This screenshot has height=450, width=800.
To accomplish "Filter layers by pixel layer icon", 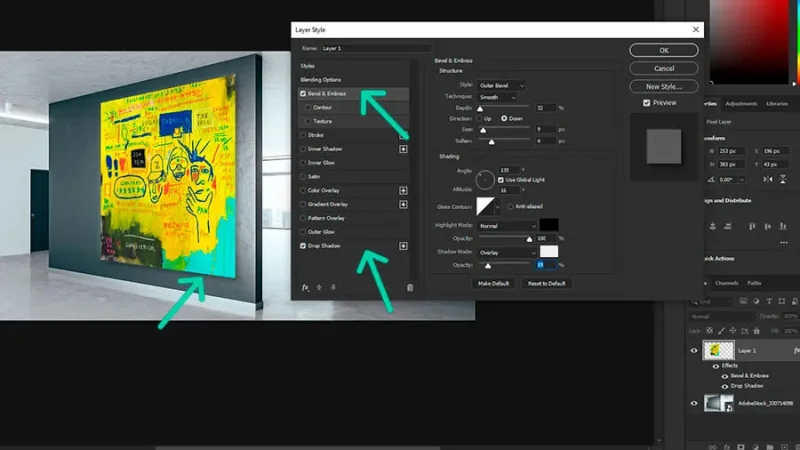I will (x=743, y=302).
